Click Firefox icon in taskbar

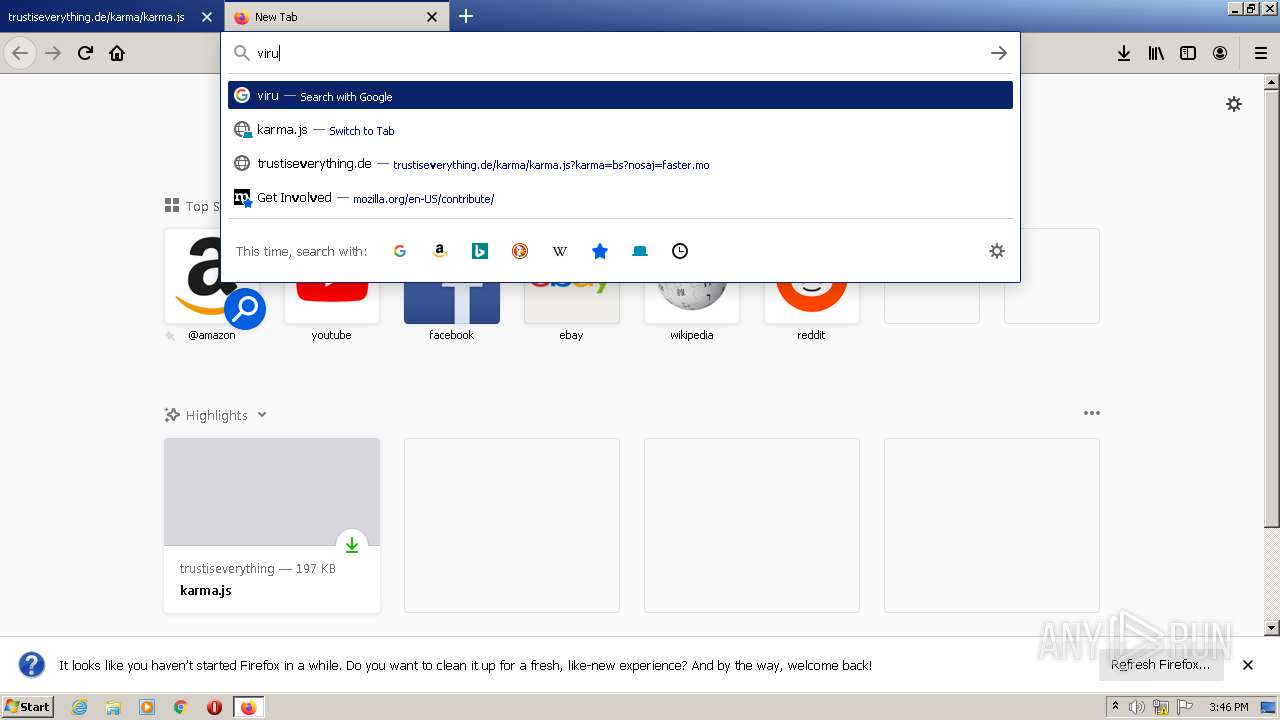[248, 707]
